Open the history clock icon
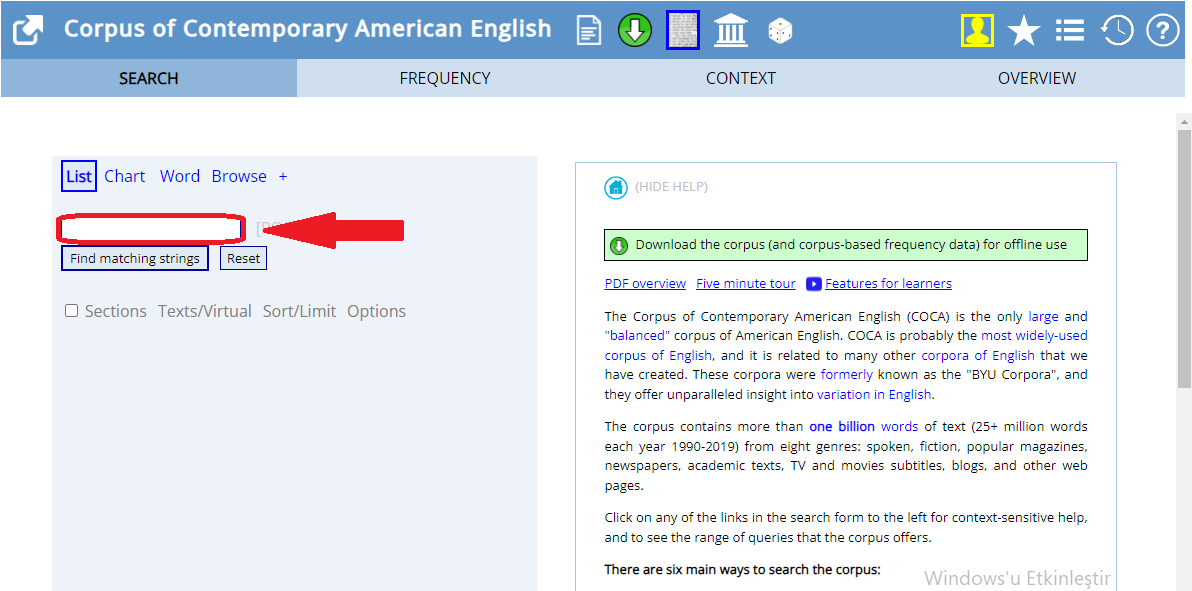The height and width of the screenshot is (591, 1192). point(1117,30)
